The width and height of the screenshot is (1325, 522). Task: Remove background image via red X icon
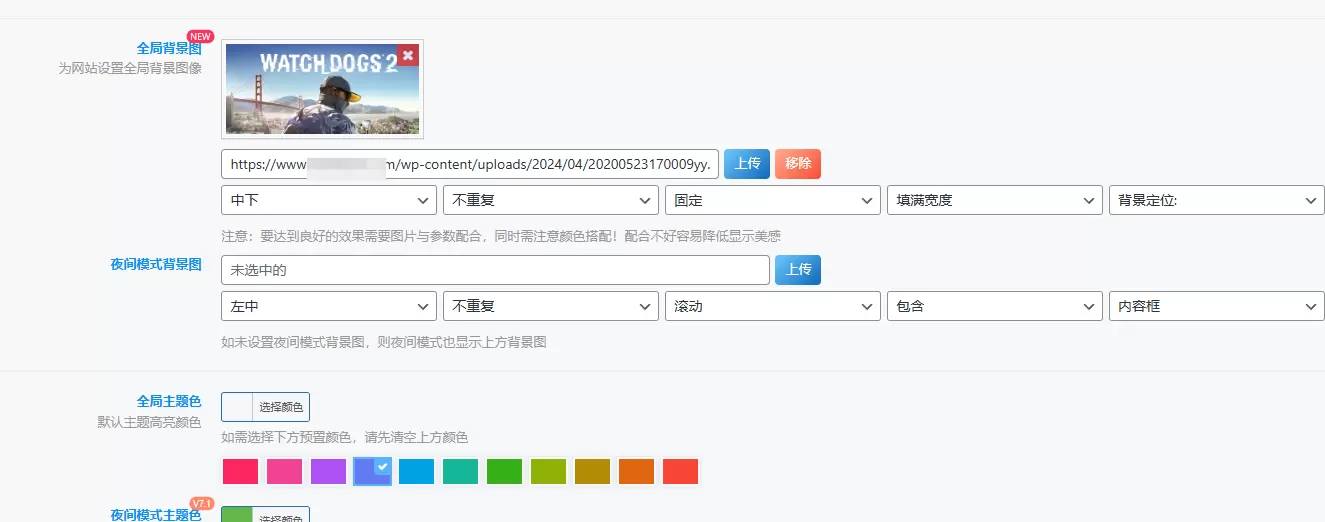pyautogui.click(x=408, y=55)
